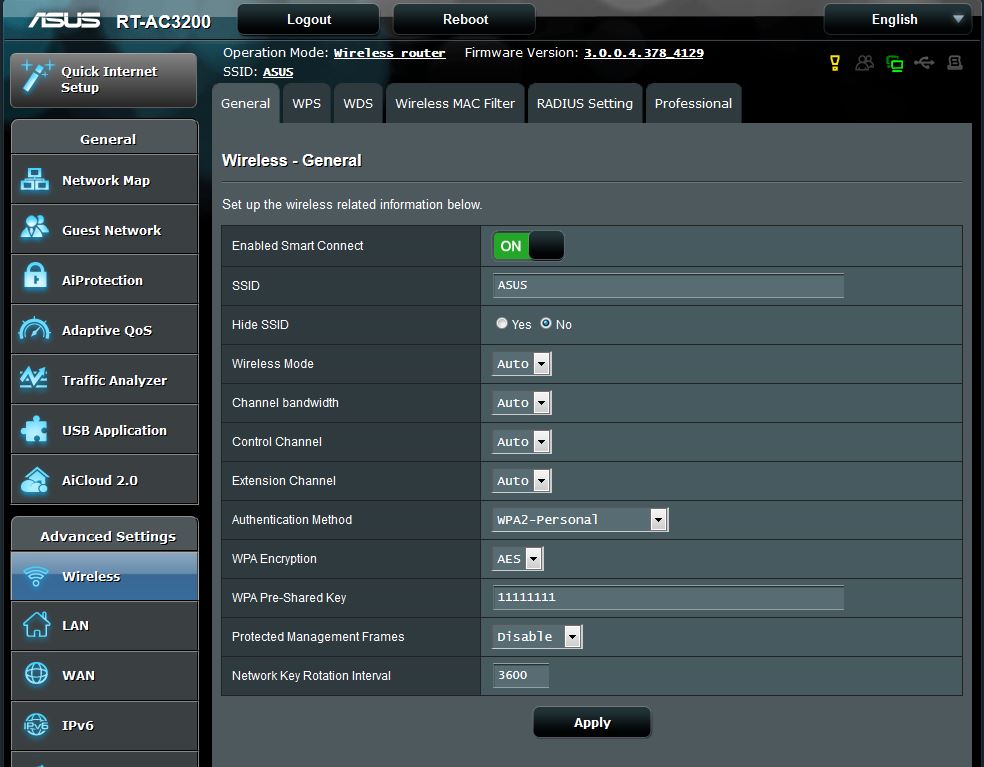The image size is (984, 767).
Task: Click the ASUS logo
Action: pyautogui.click(x=64, y=20)
